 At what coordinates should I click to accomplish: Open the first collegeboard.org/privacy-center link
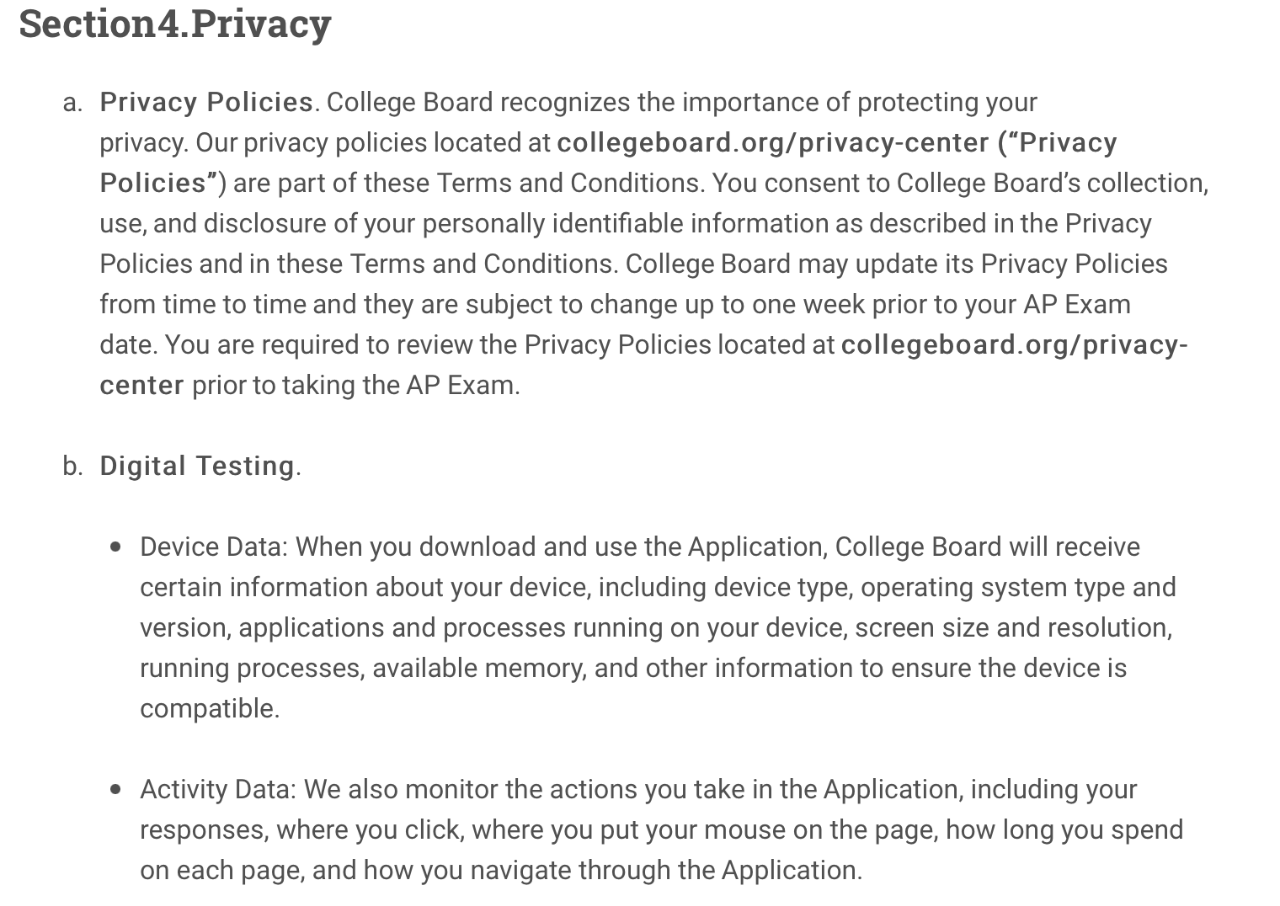tap(773, 143)
